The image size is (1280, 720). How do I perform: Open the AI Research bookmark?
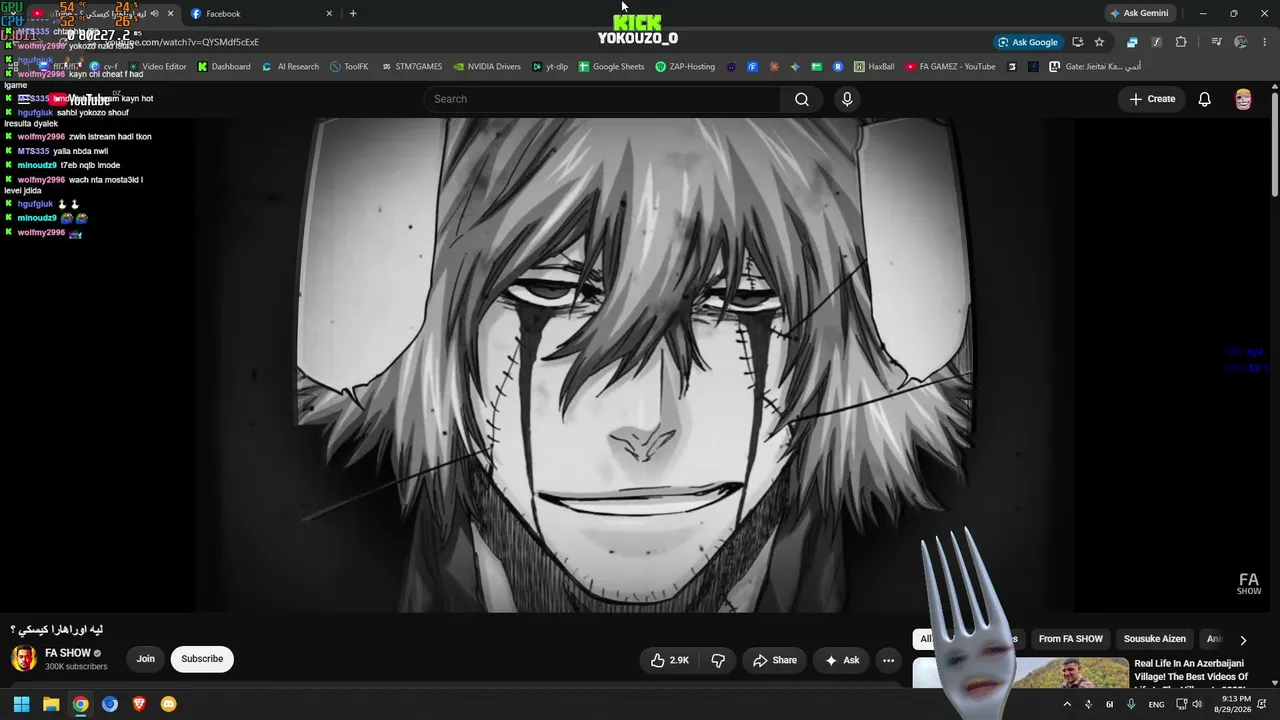[290, 67]
